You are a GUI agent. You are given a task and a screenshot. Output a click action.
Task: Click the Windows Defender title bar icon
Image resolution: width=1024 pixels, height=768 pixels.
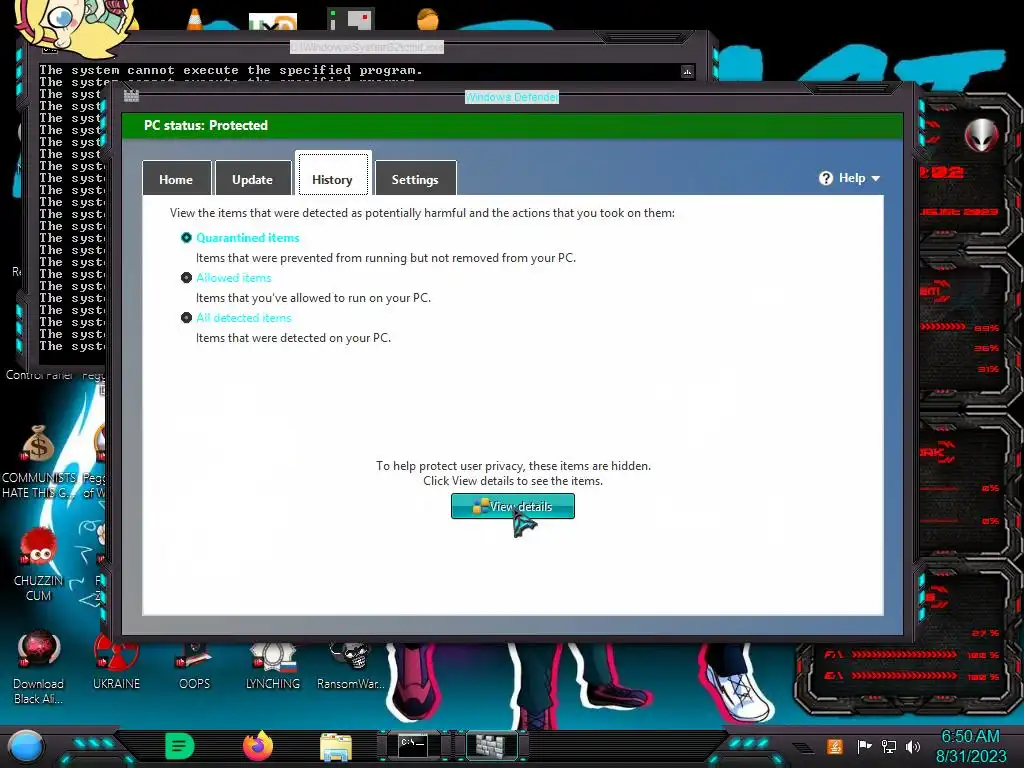[131, 97]
